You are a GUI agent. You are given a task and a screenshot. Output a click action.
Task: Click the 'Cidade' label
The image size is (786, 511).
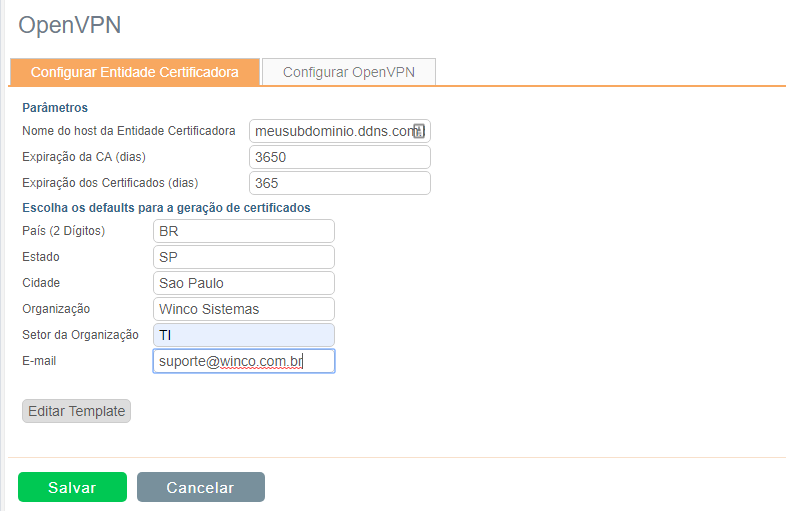41,283
